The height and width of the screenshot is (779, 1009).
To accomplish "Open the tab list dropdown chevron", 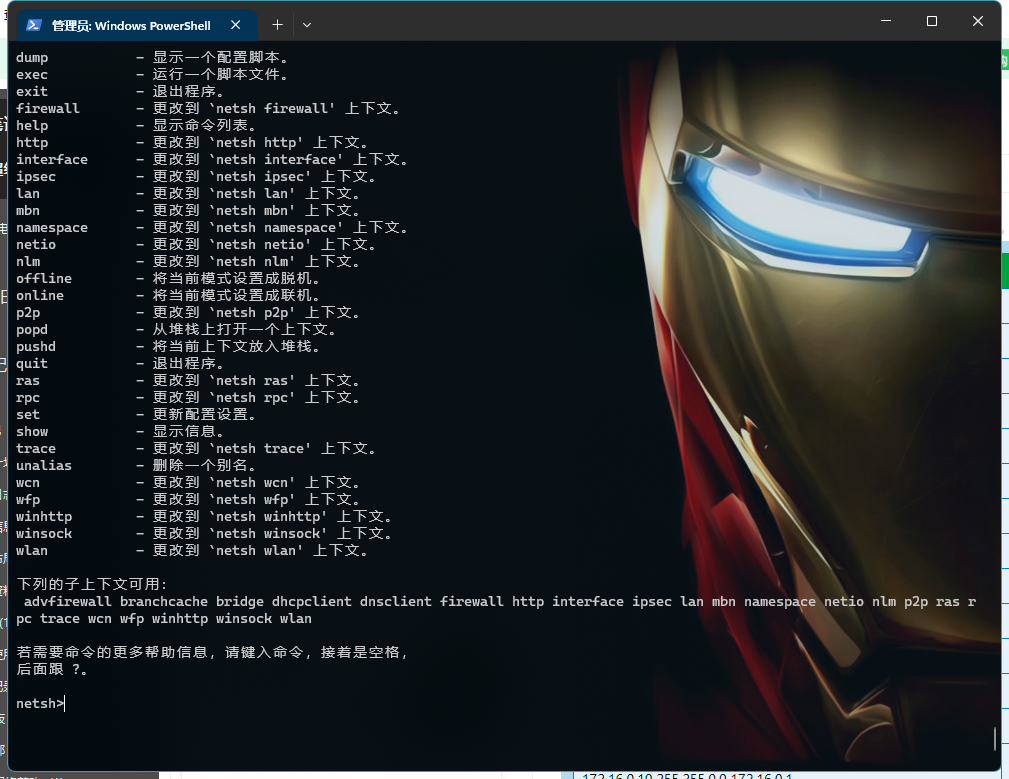I will pos(307,24).
